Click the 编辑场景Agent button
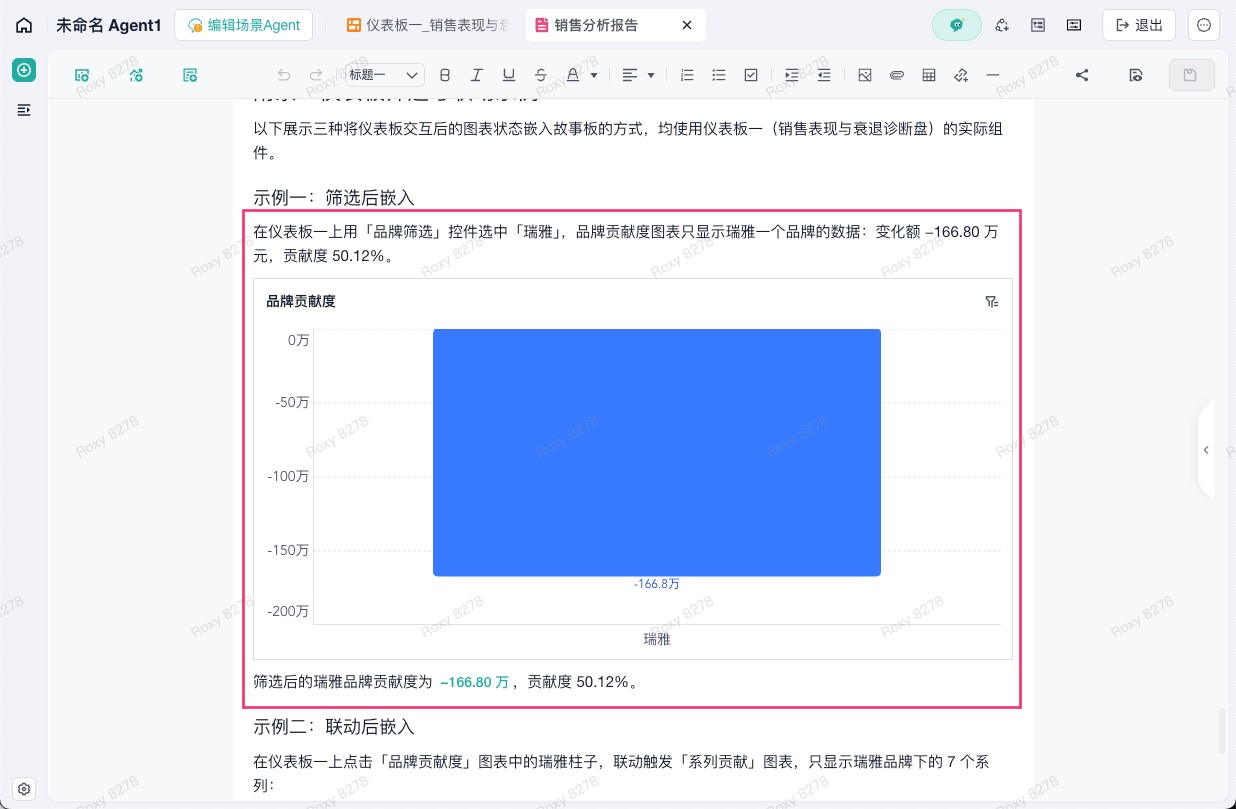 244,25
